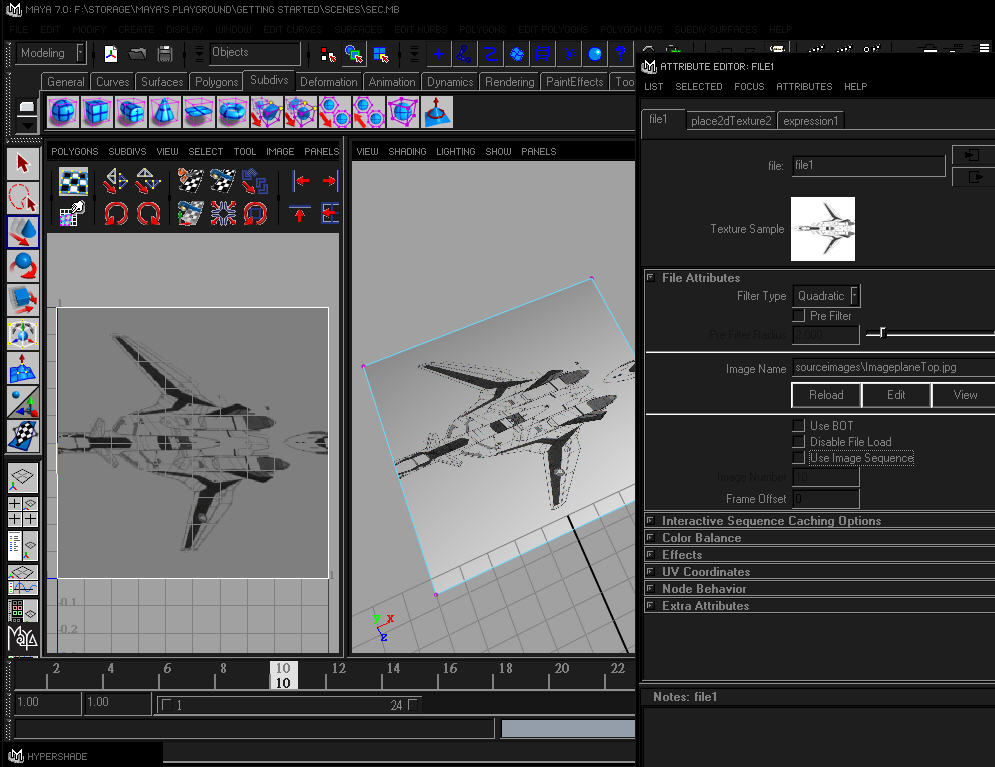Enable the Use Image Sequence checkbox
995x767 pixels.
tap(799, 457)
